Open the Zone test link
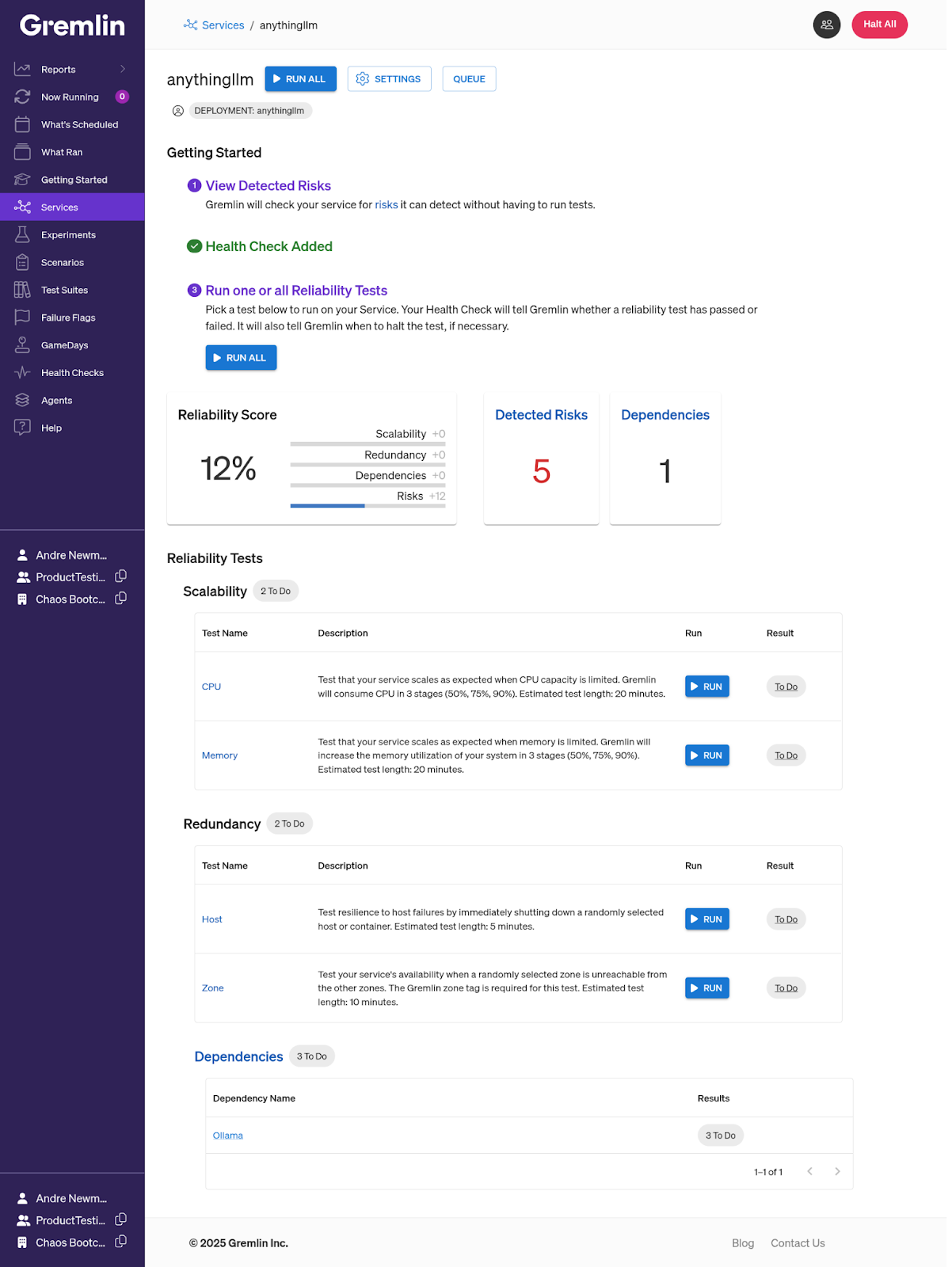 tap(212, 988)
